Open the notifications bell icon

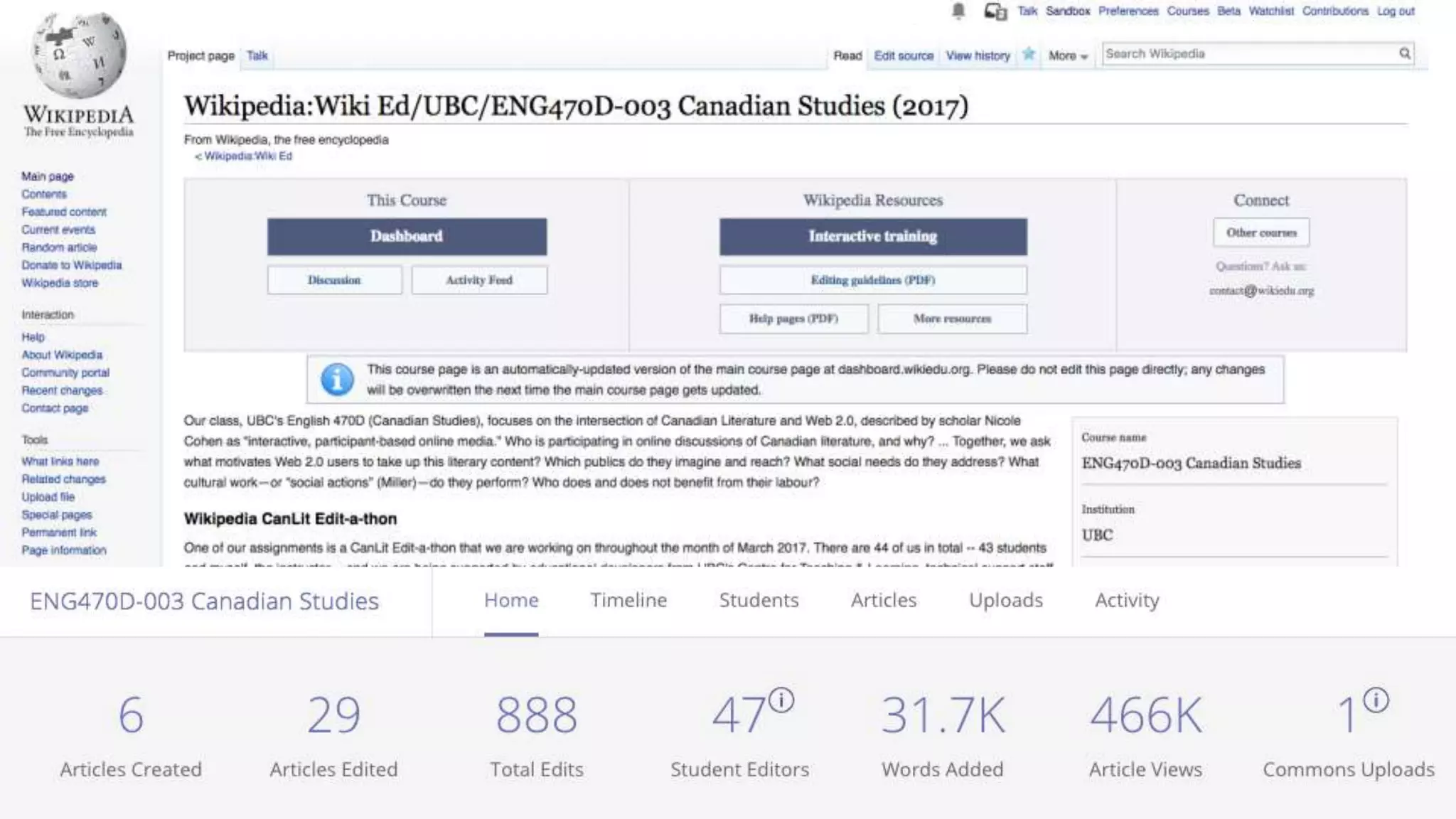click(x=958, y=11)
